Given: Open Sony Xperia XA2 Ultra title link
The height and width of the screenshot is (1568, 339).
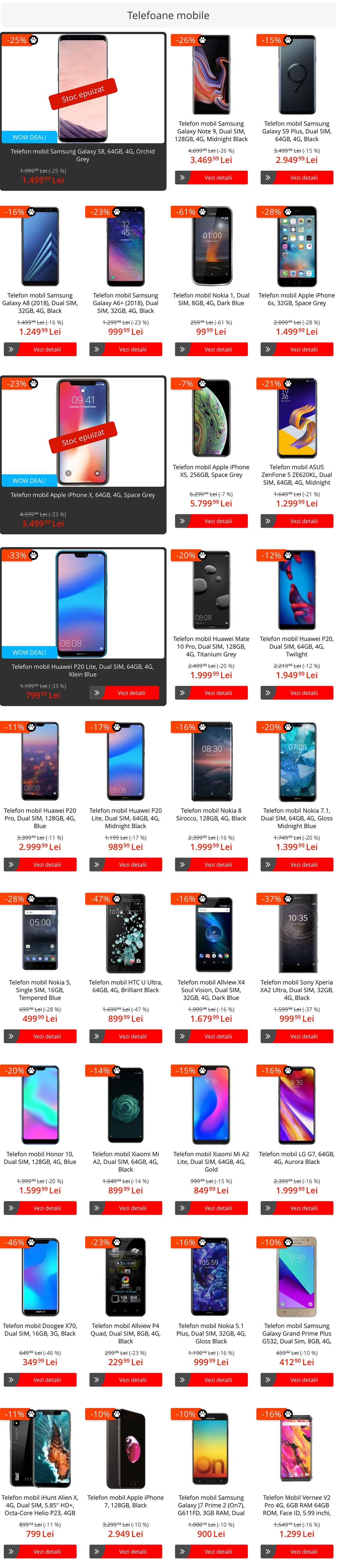Looking at the screenshot, I should coord(297,990).
